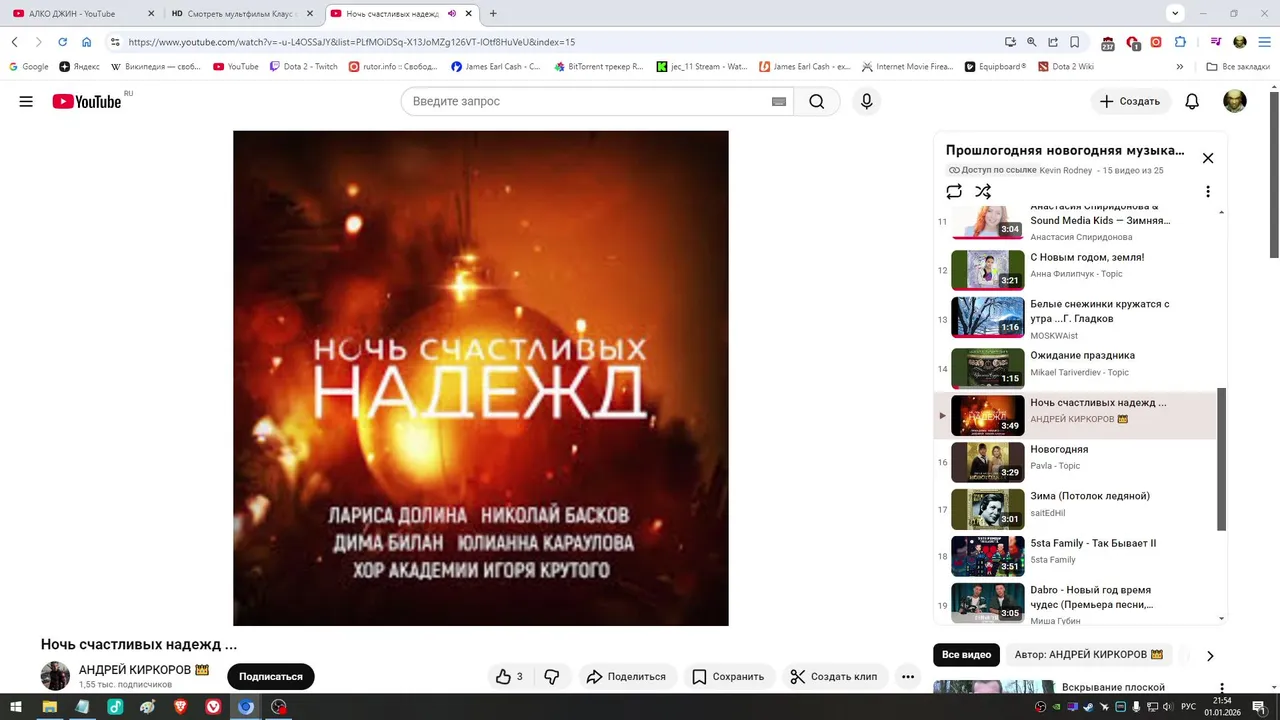Screen dimensions: 1280x720
Task: Open АНДРЕЙ КИРКОРОВ channel avatar
Action: click(55, 676)
